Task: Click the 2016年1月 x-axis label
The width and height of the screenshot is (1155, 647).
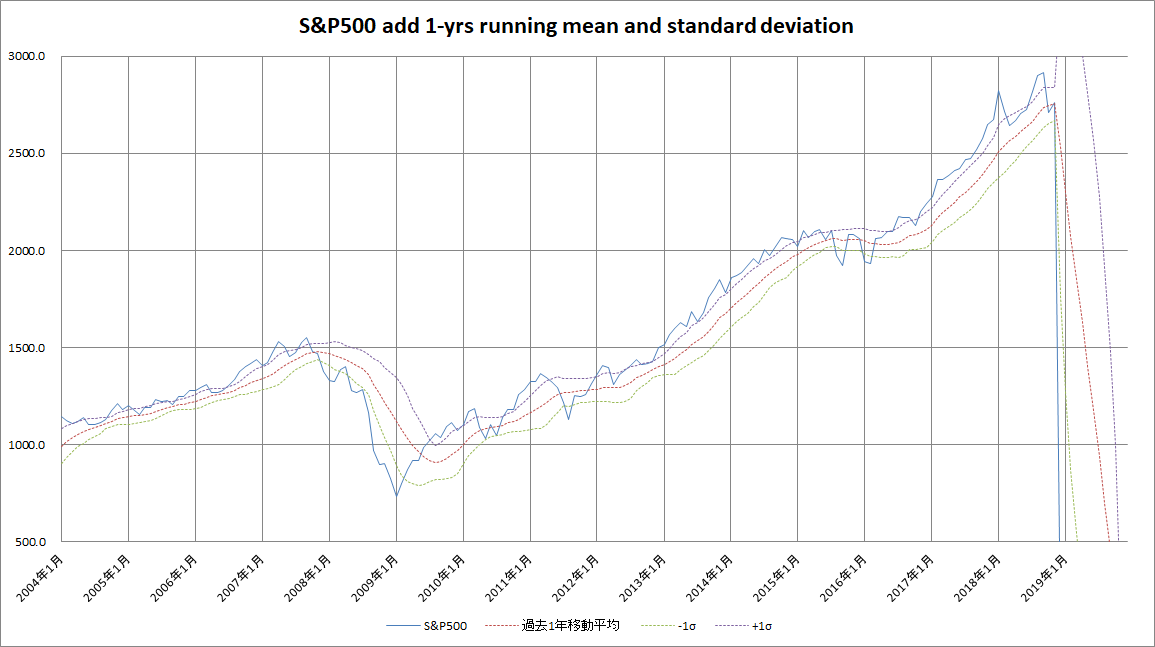Action: 844,578
